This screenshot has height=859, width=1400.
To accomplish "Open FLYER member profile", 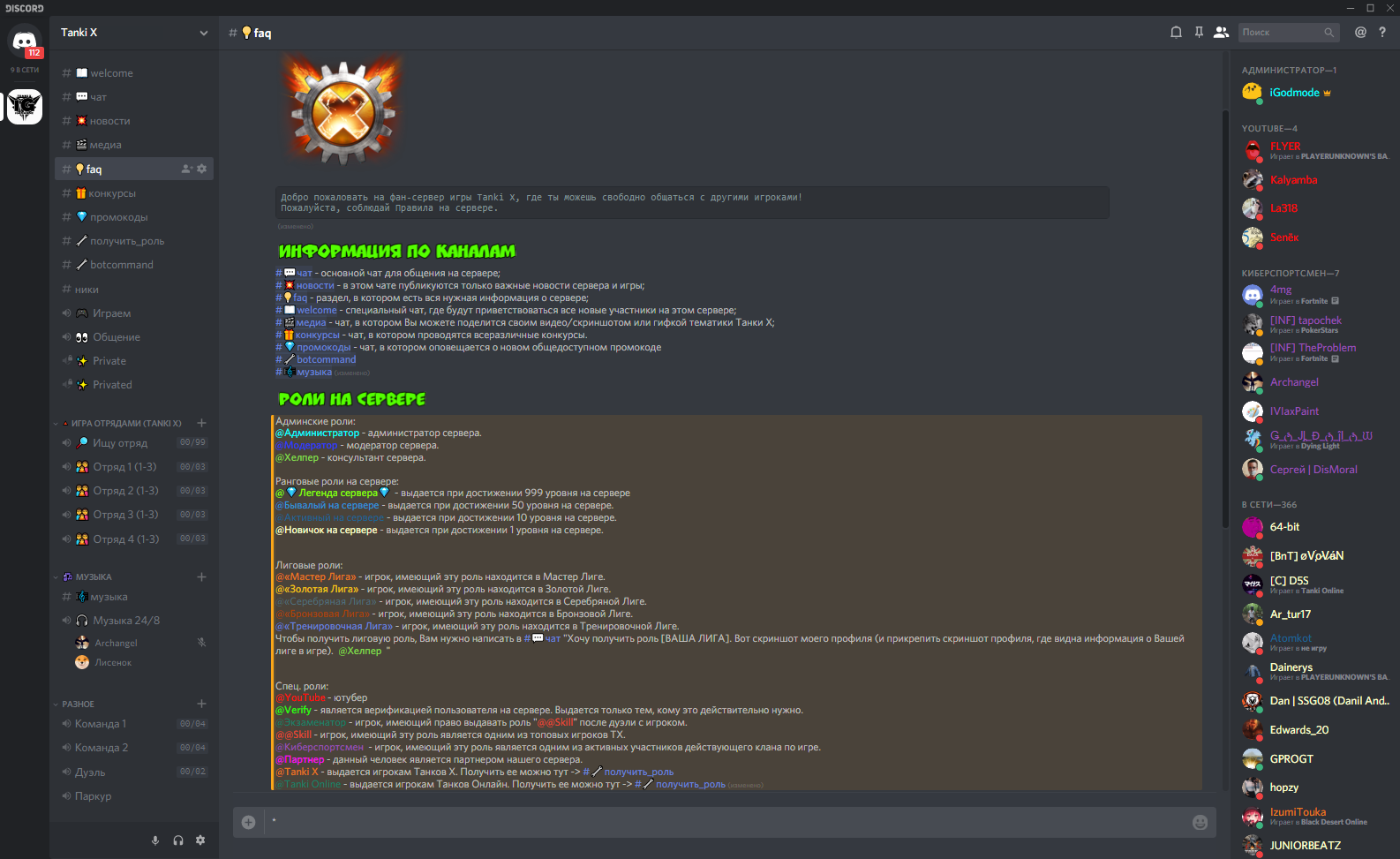I will pyautogui.click(x=1313, y=151).
